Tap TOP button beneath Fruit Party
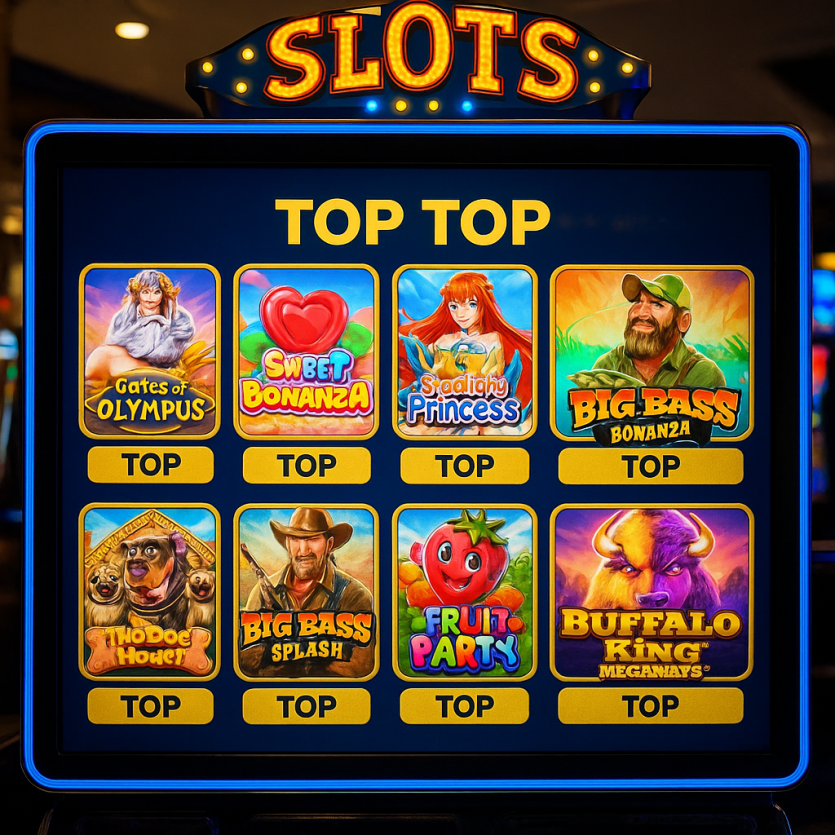 pos(464,706)
